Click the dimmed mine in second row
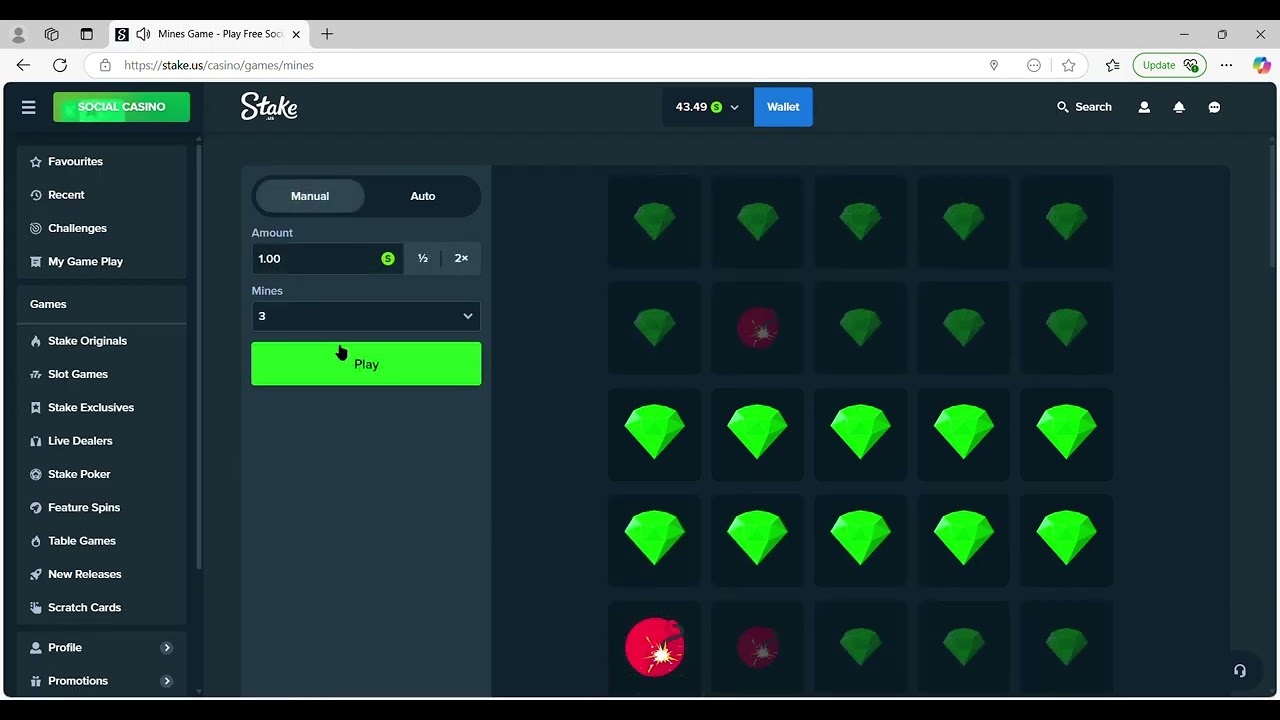This screenshot has height=720, width=1280. click(x=758, y=328)
